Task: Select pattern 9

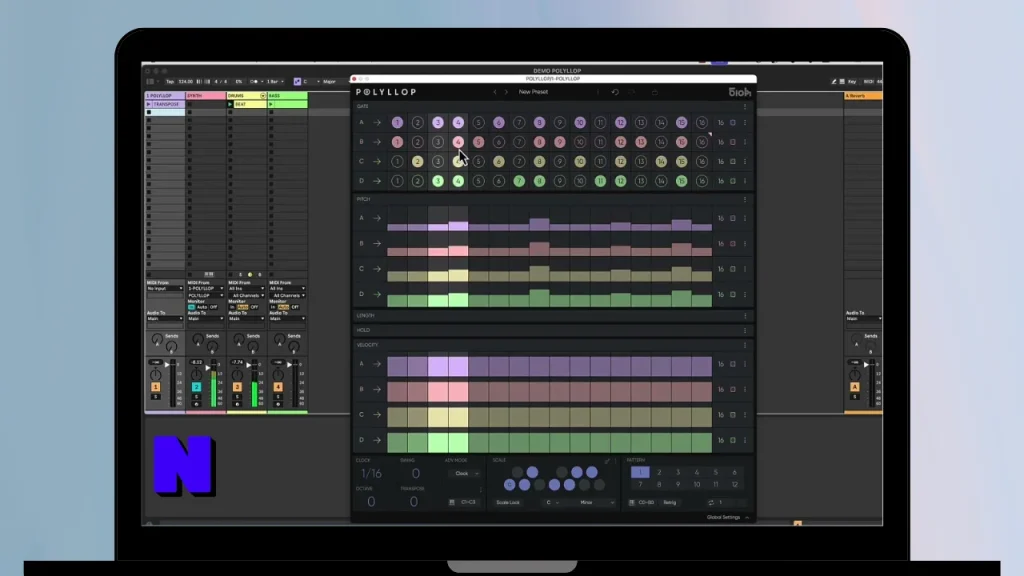Action: 678,485
